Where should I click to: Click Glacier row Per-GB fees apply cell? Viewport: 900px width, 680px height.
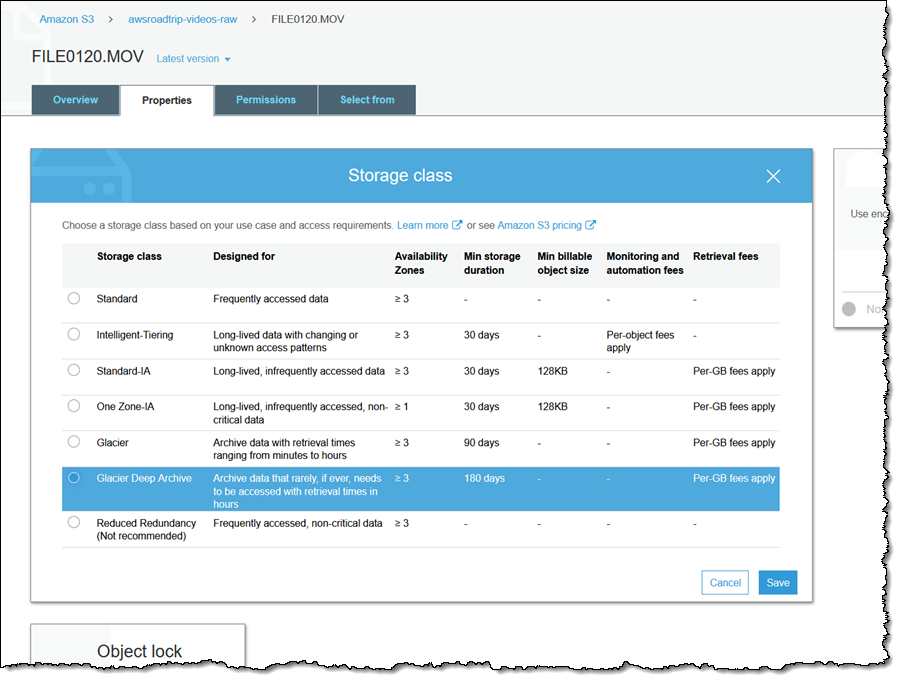[734, 442]
